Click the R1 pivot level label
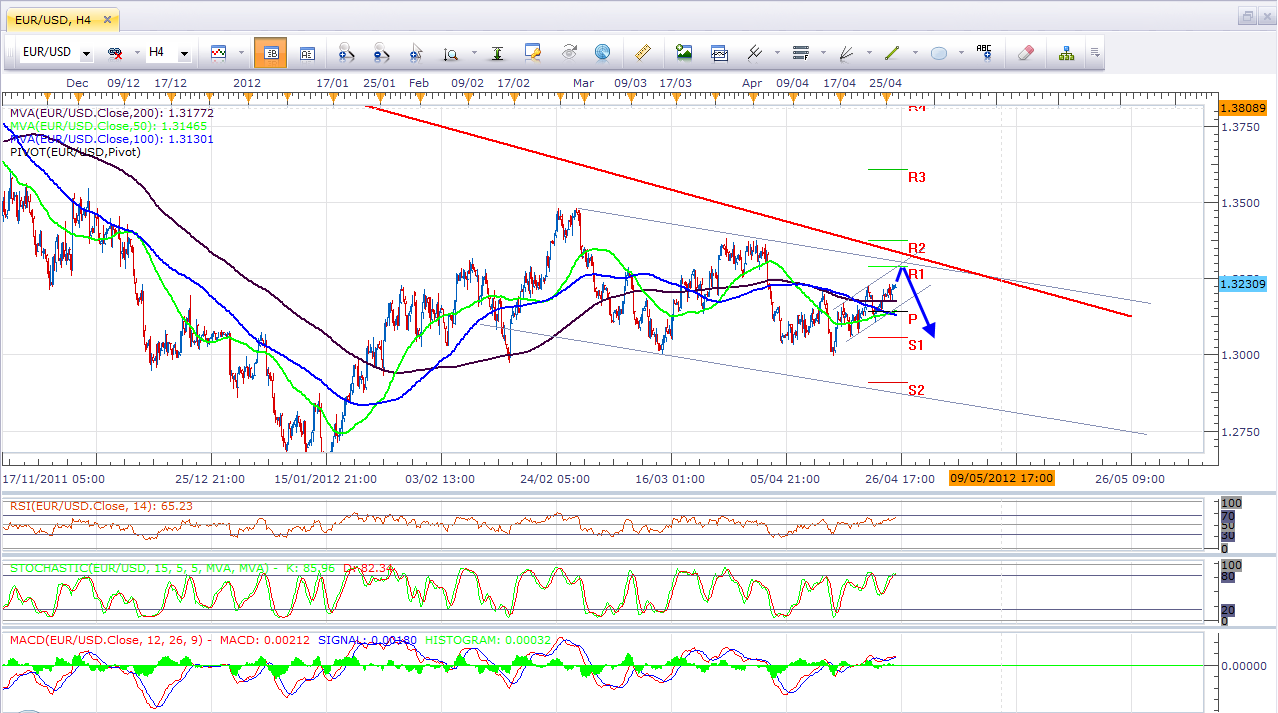The image size is (1278, 713). click(x=917, y=273)
